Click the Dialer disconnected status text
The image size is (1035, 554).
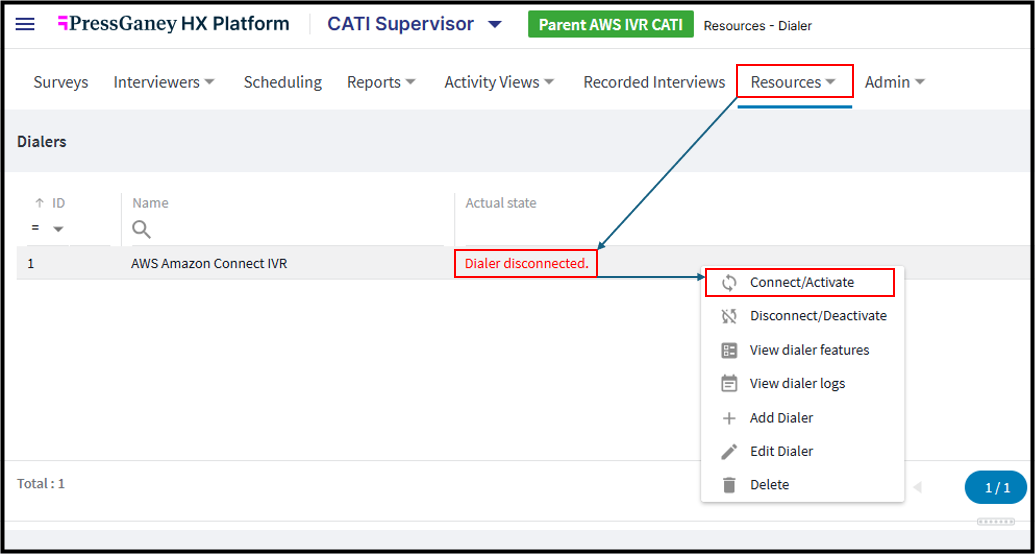click(x=526, y=263)
